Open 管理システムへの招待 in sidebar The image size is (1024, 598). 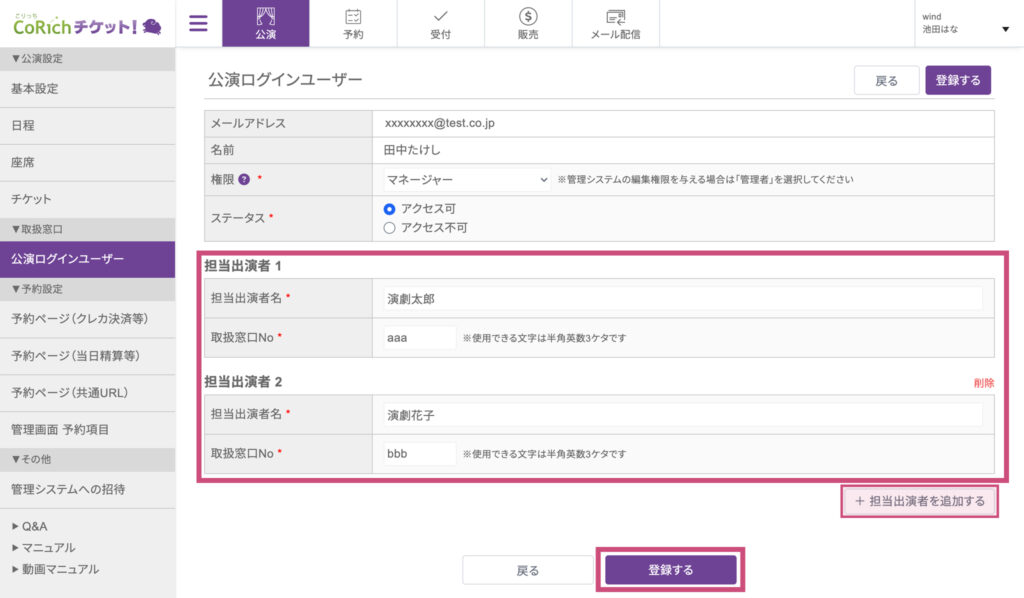68,490
